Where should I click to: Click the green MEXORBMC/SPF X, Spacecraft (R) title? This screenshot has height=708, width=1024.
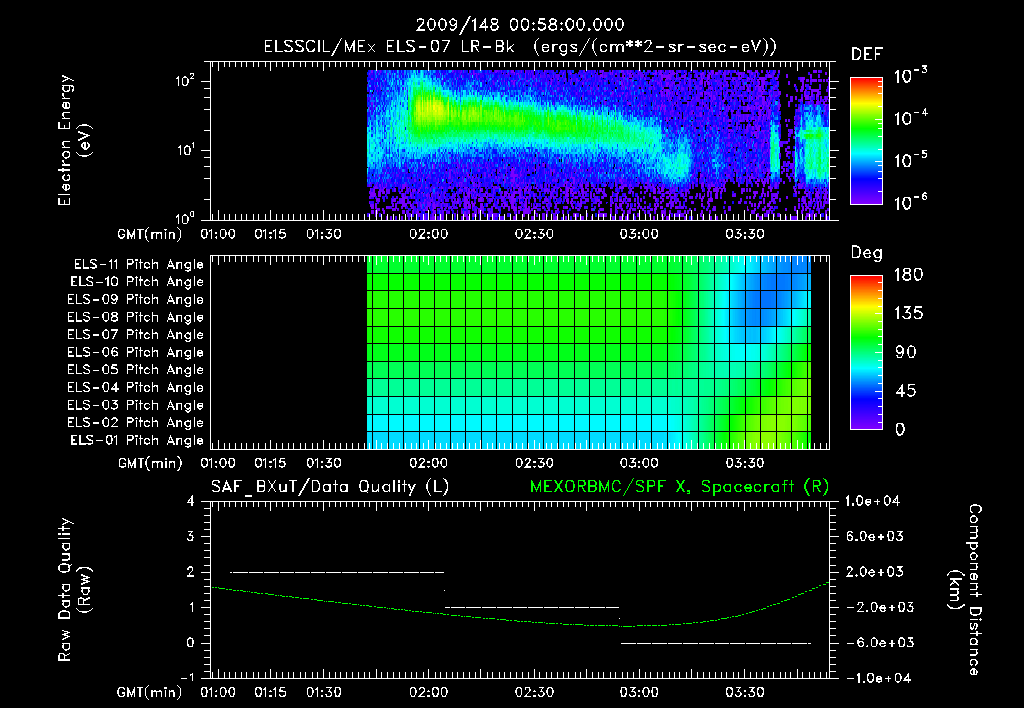click(x=680, y=487)
